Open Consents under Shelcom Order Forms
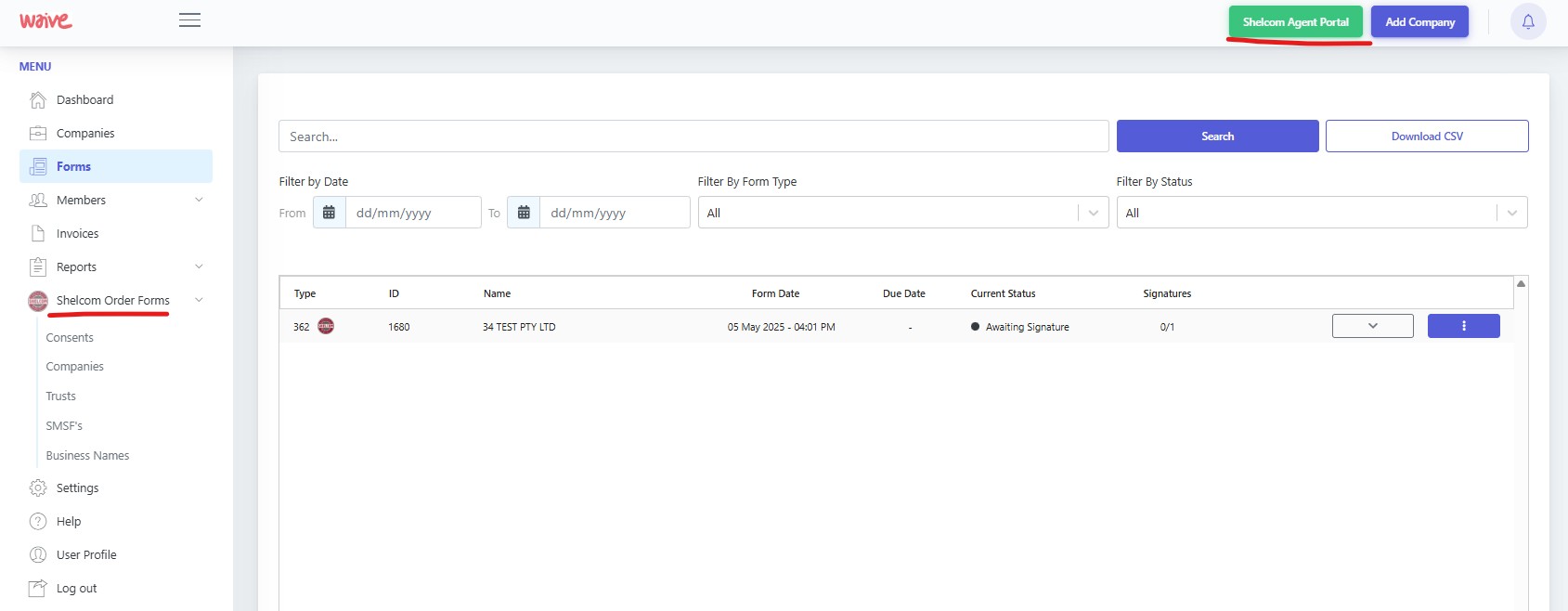 coord(70,337)
